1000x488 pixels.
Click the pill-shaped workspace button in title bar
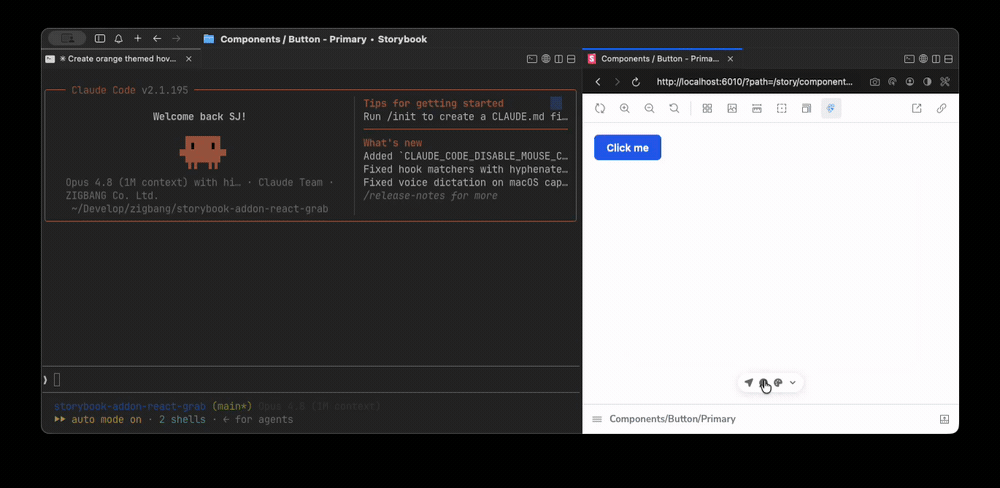[x=67, y=38]
